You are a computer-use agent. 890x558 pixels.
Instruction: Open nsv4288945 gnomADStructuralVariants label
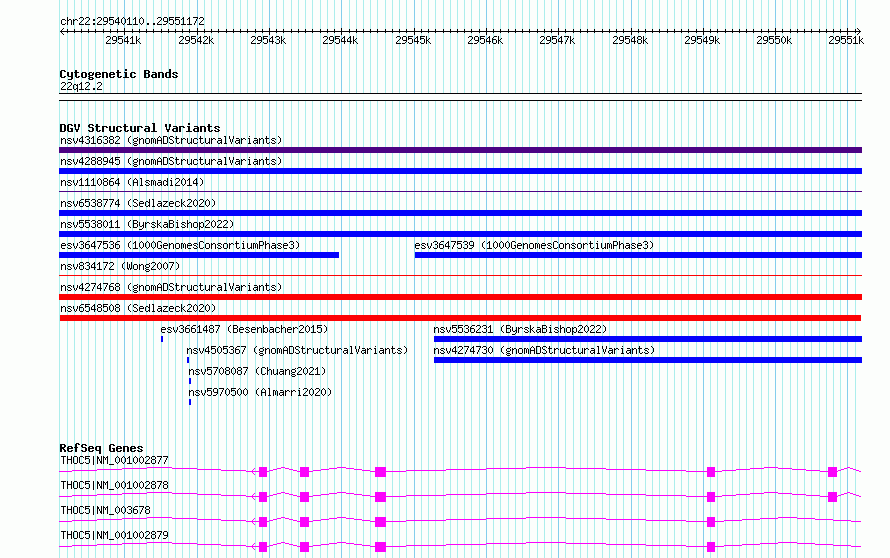tap(171, 161)
